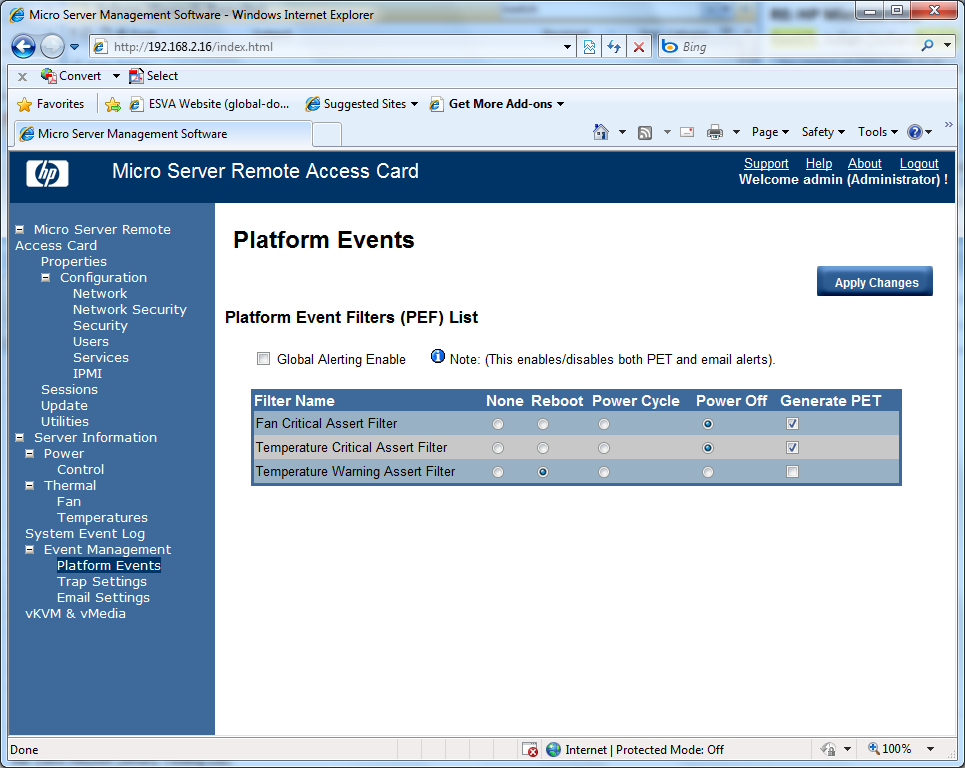Open the Safety menu
The image size is (965, 768).
point(823,132)
